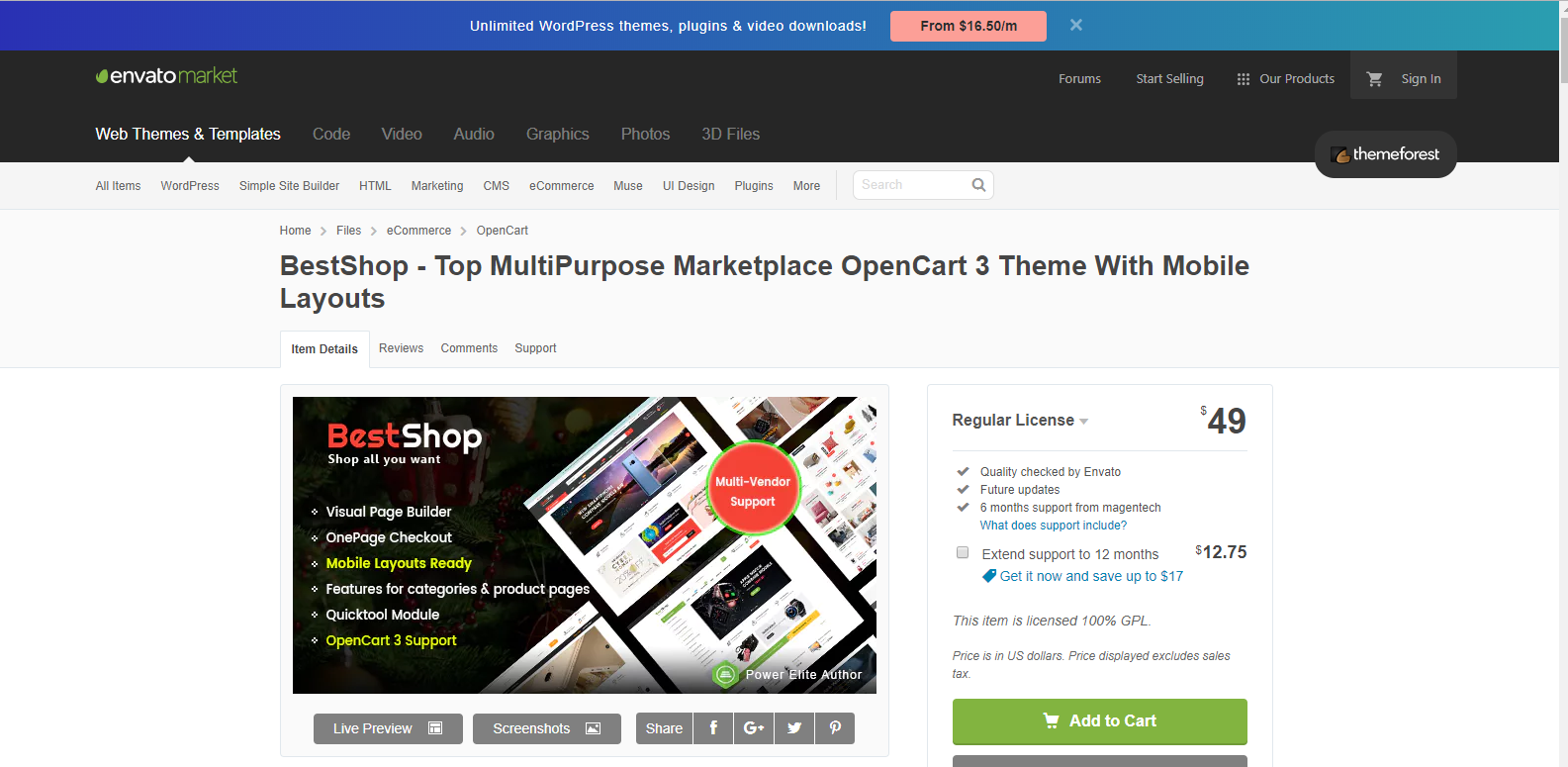Go to Audio section
The height and width of the screenshot is (767, 1568).
(x=474, y=134)
